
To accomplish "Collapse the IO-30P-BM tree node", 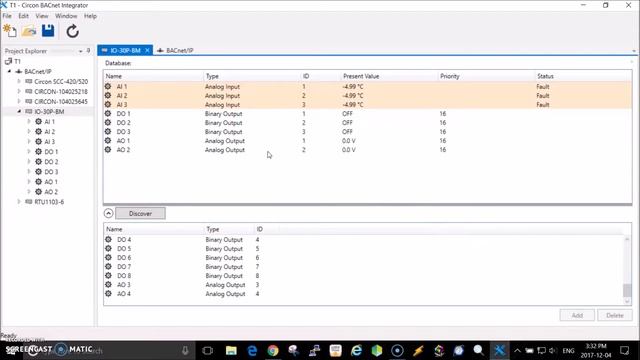I will coord(19,111).
